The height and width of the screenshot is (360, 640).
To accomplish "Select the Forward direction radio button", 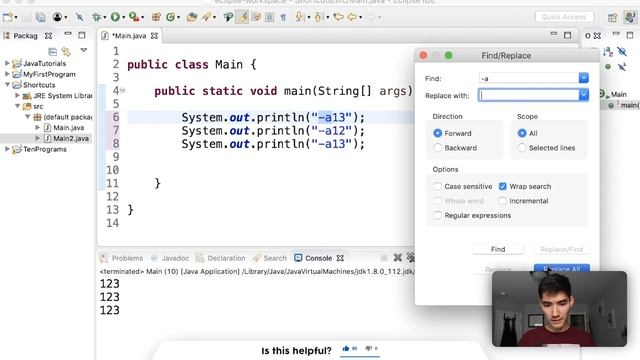I will [438, 133].
